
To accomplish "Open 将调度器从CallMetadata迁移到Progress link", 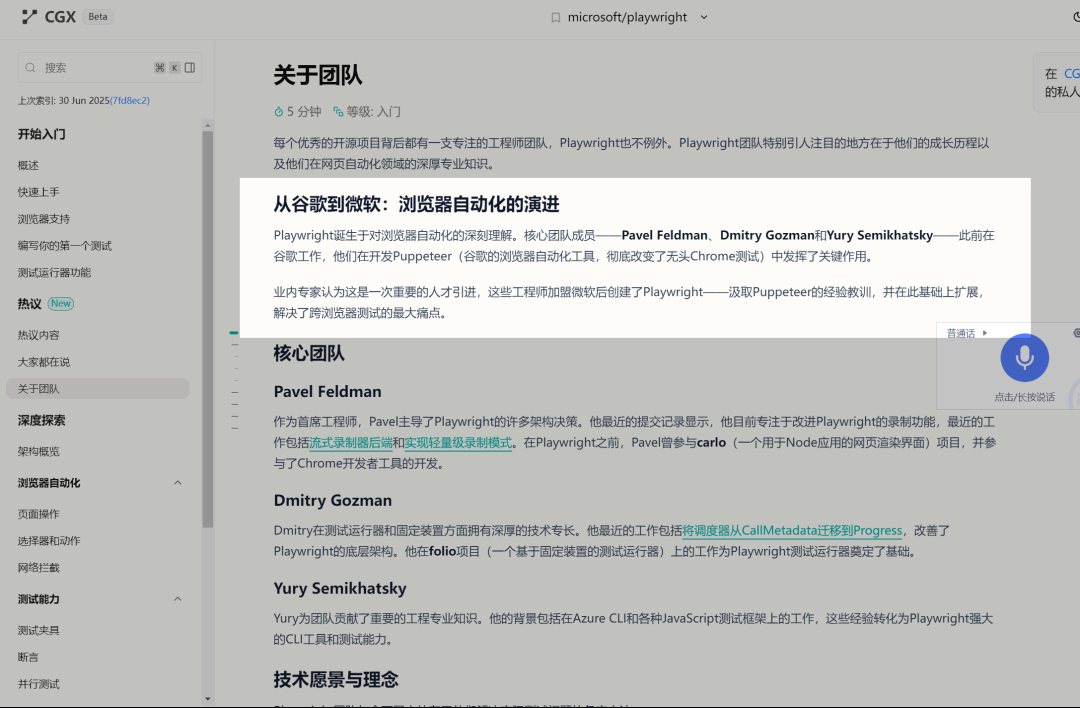I will click(x=792, y=531).
